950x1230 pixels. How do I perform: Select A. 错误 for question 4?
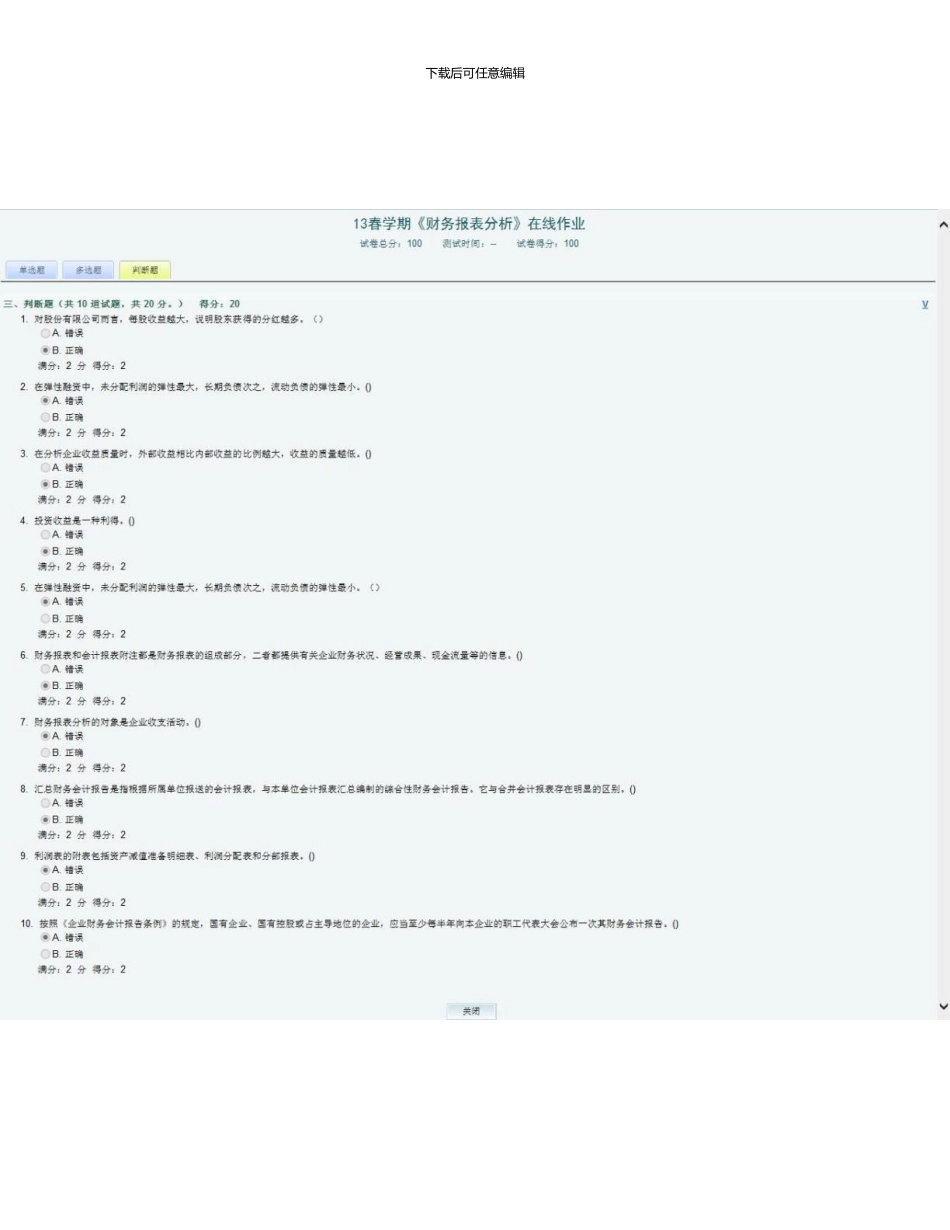click(x=45, y=534)
